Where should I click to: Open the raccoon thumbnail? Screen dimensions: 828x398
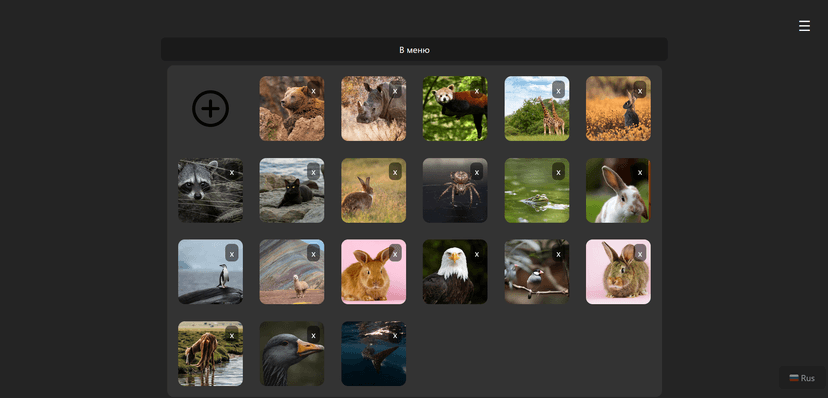(x=210, y=190)
